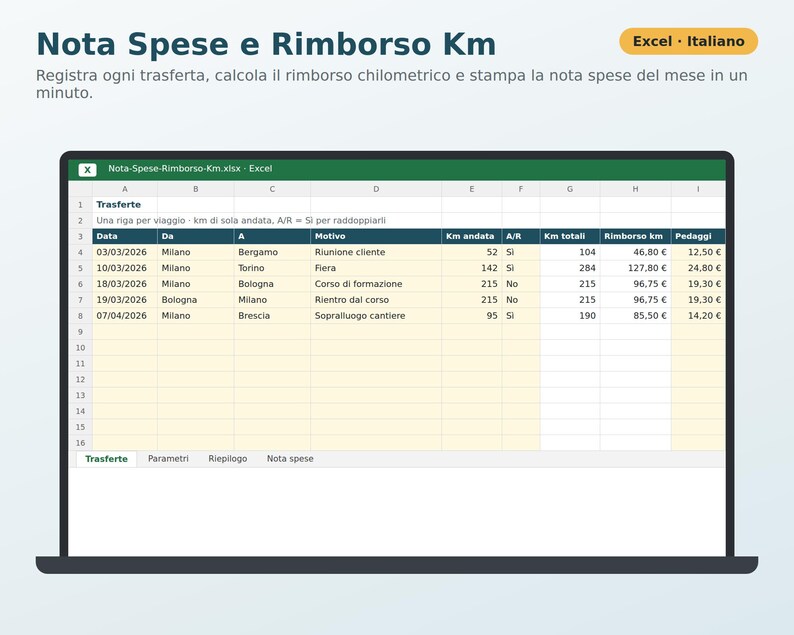
Task: Switch to the Trasferte sheet tab
Action: [106, 459]
